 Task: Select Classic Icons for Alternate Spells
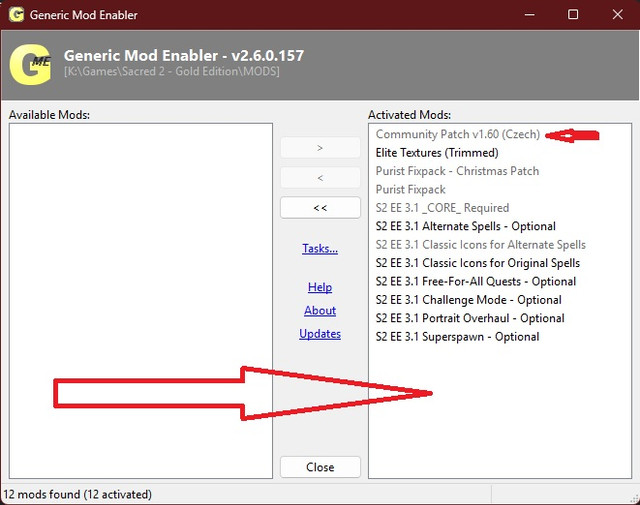point(480,245)
